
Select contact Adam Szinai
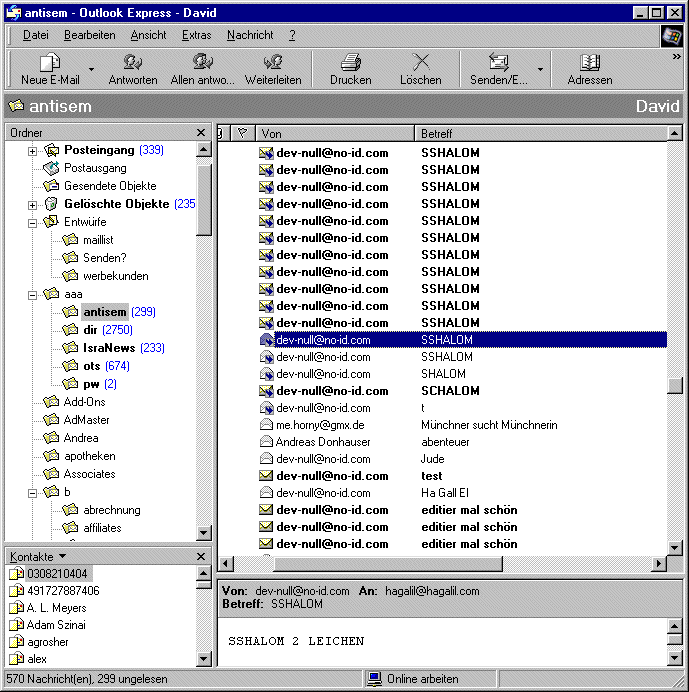(x=56, y=625)
